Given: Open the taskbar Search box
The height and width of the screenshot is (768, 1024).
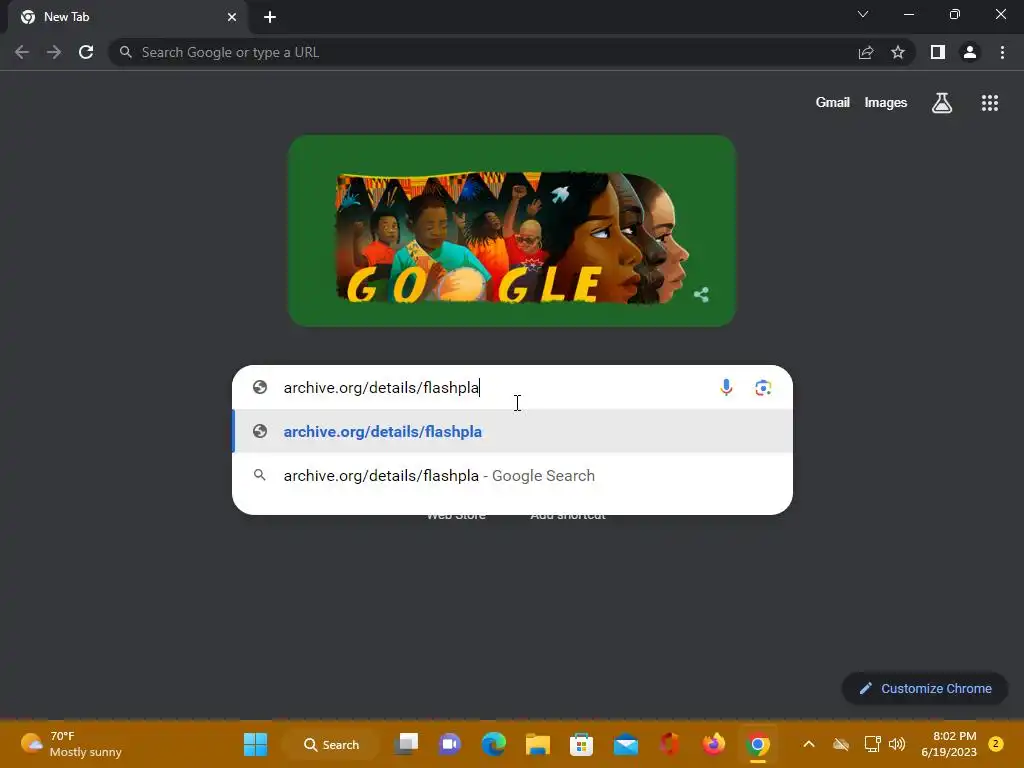Looking at the screenshot, I should pyautogui.click(x=331, y=744).
